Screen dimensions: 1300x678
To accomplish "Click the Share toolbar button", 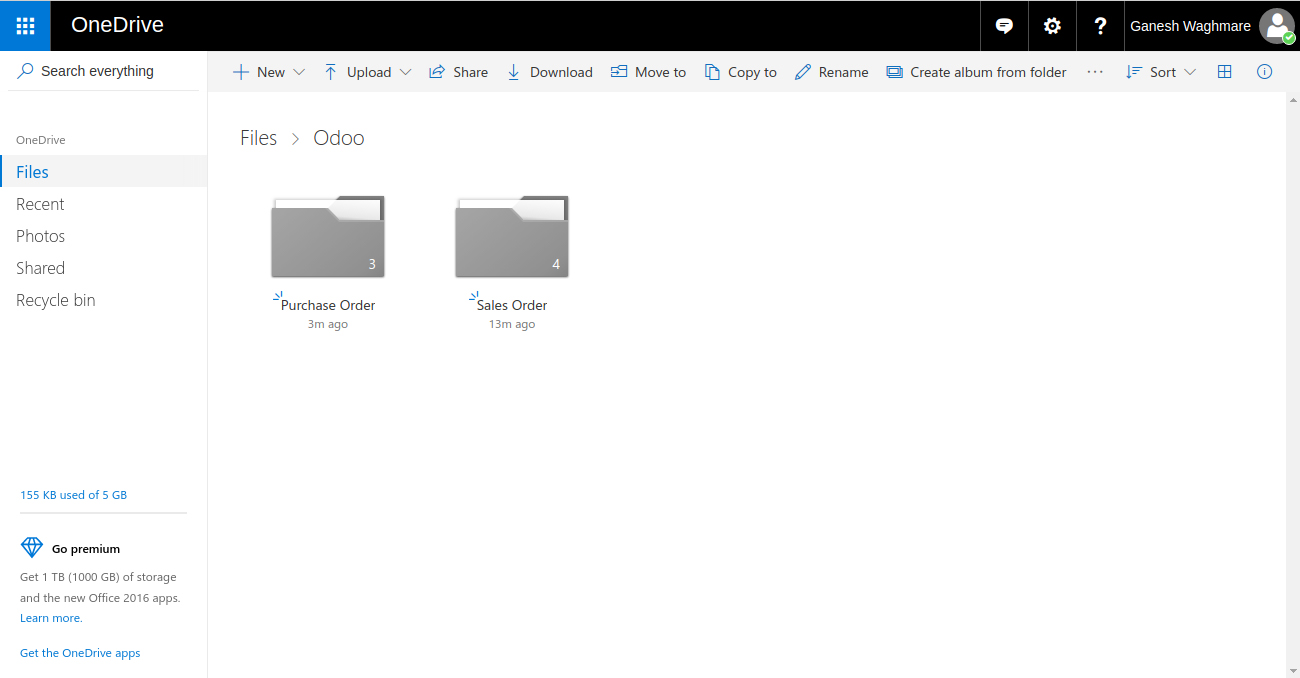I will [458, 72].
